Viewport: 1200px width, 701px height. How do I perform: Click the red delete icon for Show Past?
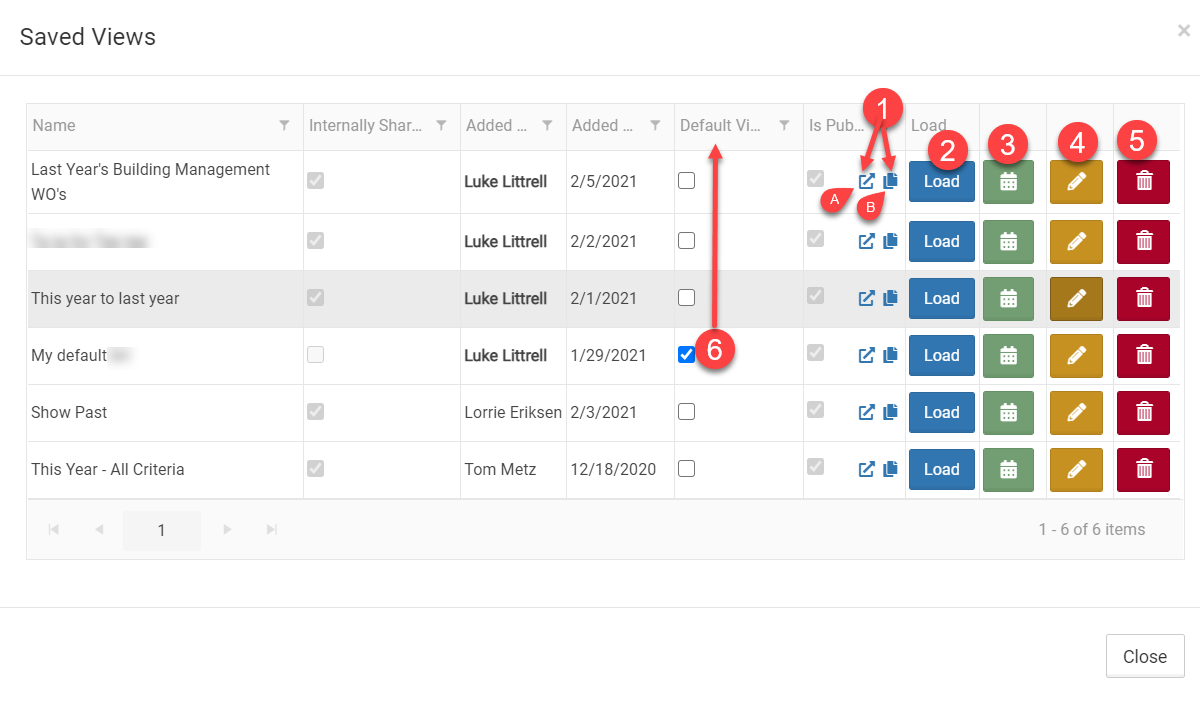pos(1145,412)
